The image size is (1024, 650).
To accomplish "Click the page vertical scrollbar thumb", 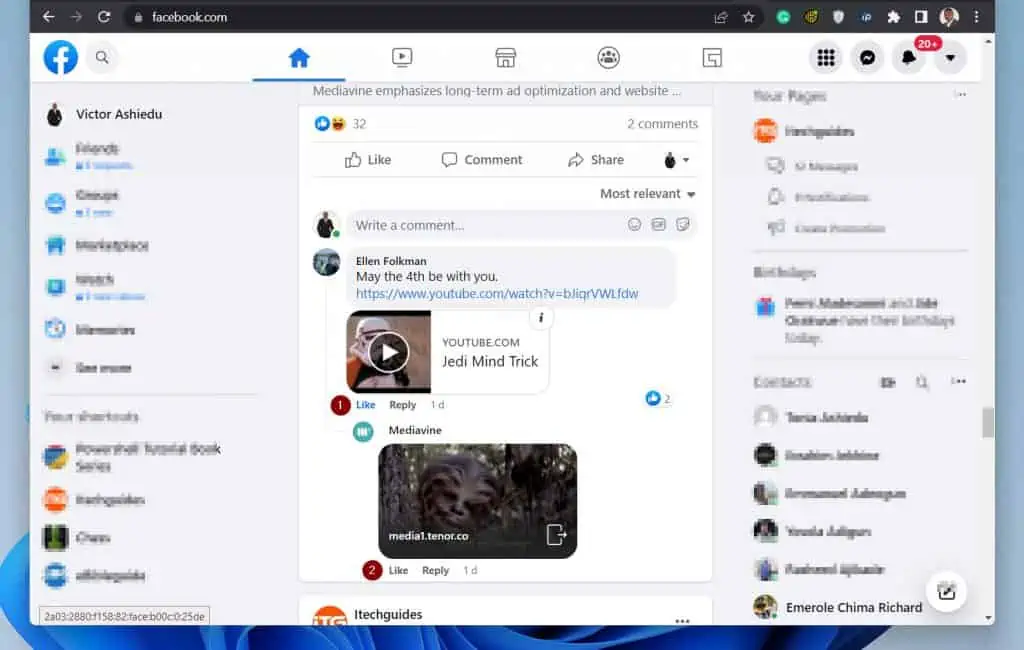I will pos(988,423).
